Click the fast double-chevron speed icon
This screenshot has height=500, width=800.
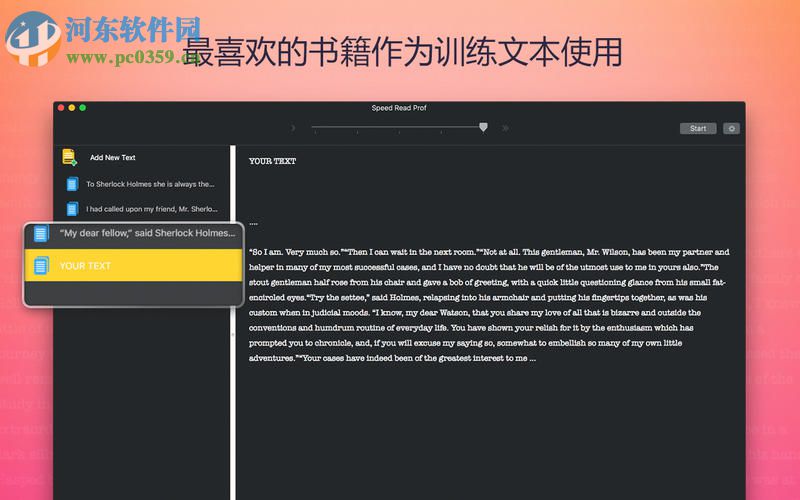505,128
